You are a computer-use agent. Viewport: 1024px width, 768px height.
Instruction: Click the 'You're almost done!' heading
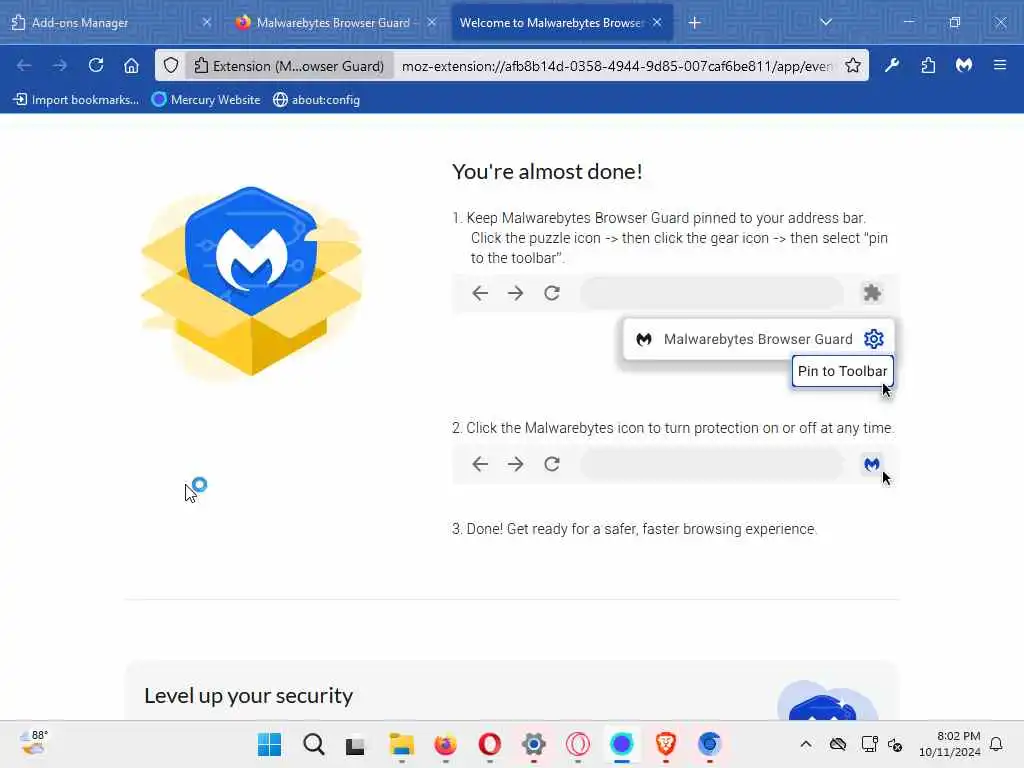pyautogui.click(x=547, y=172)
